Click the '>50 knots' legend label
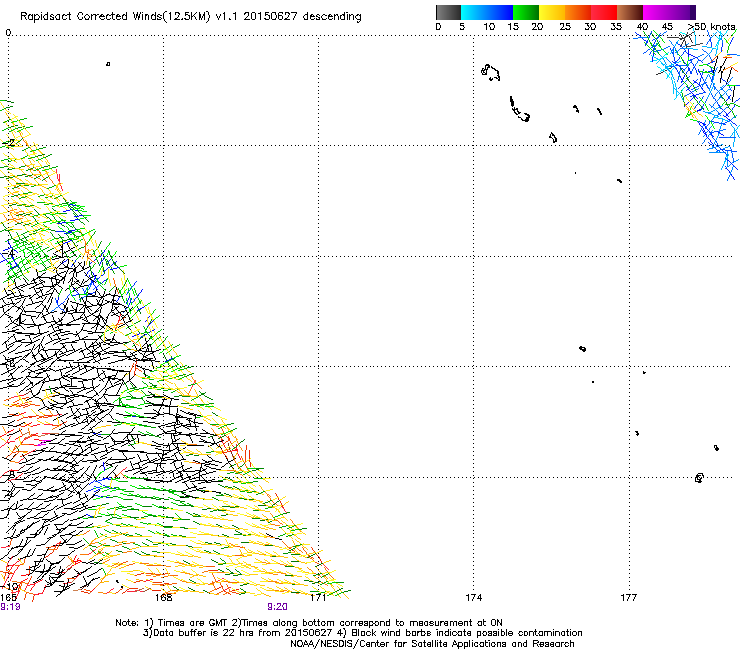Image resolution: width=740 pixels, height=650 pixels. click(711, 26)
